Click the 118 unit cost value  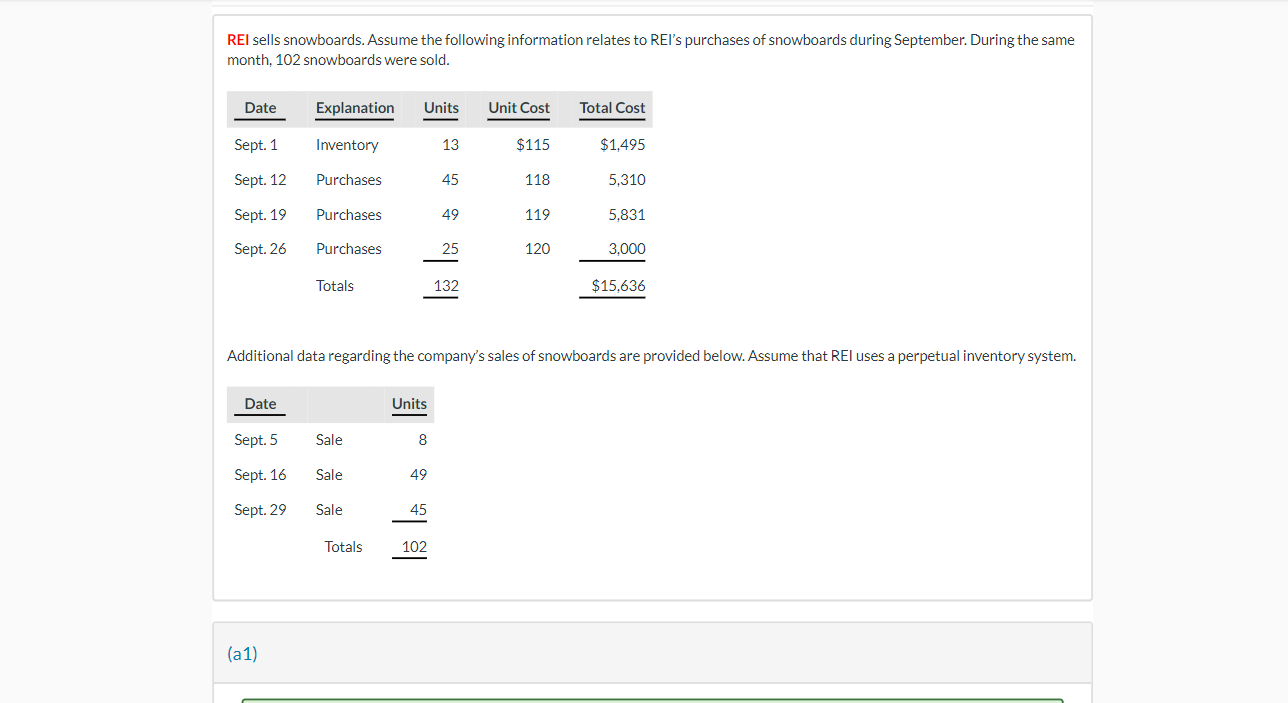pyautogui.click(x=537, y=180)
